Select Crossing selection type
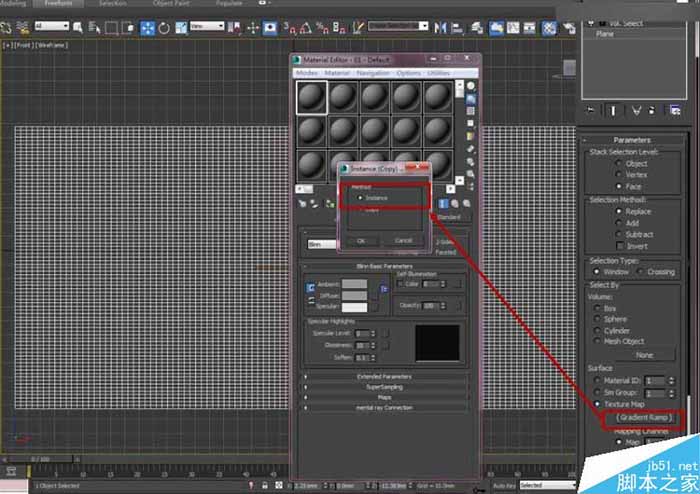This screenshot has height=494, width=700. click(640, 271)
